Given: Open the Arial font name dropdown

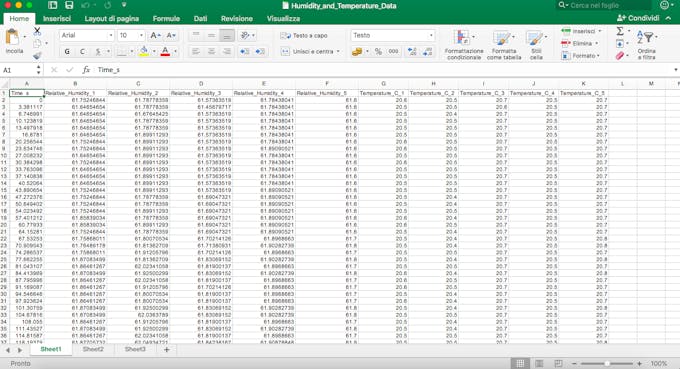Looking at the screenshot, I should [111, 36].
